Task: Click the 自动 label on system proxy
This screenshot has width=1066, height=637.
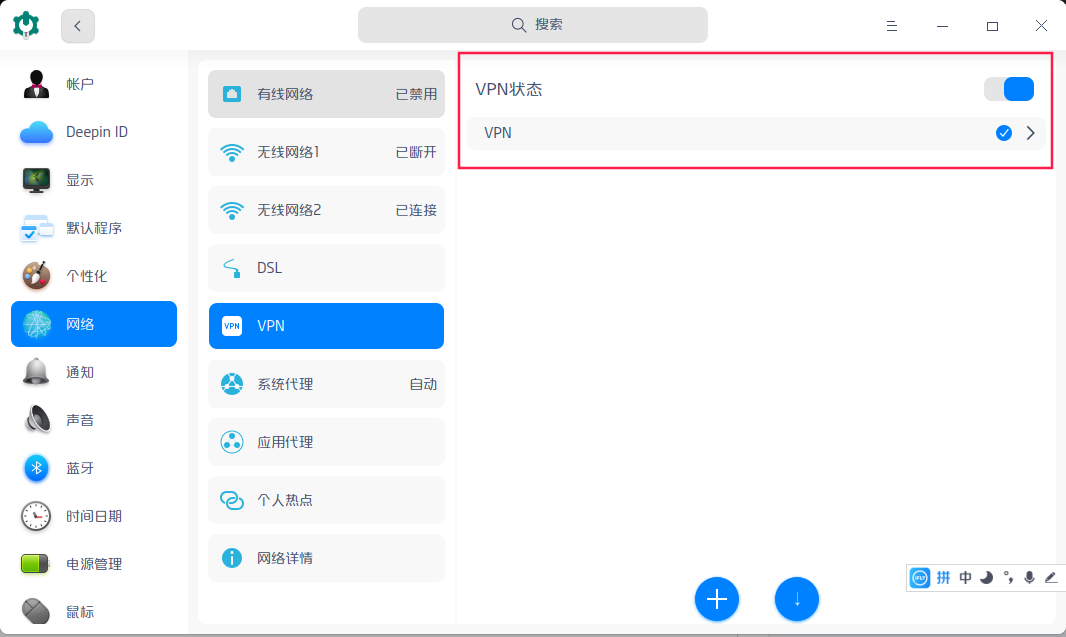Action: click(x=423, y=385)
